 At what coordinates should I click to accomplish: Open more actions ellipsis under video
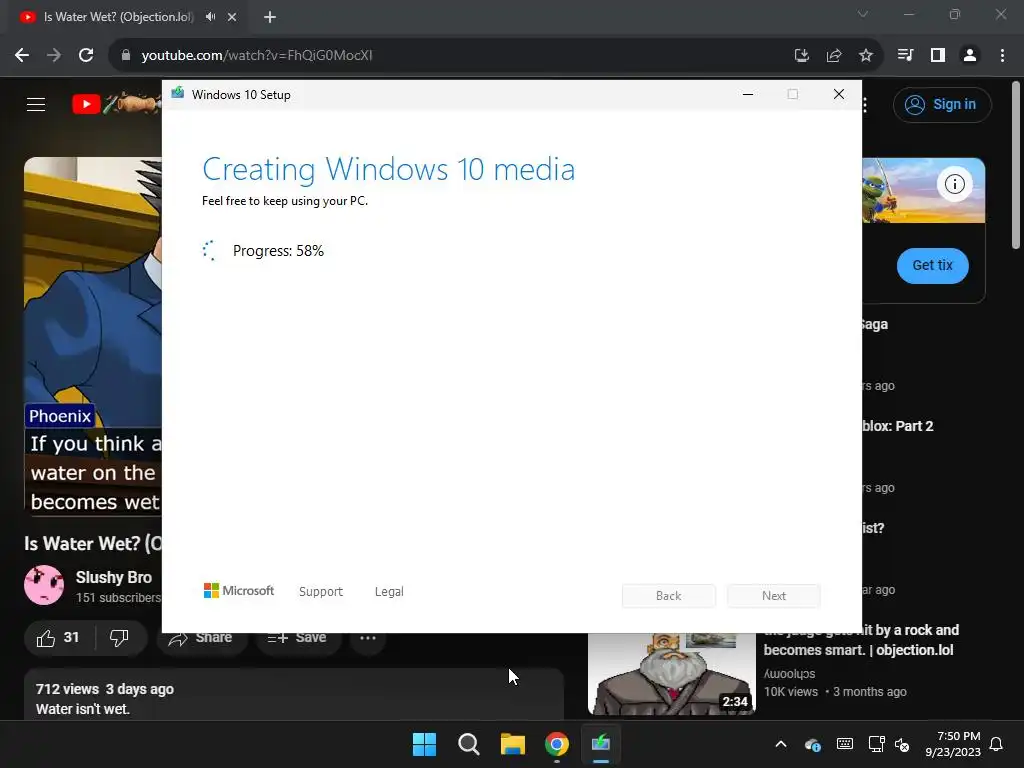[368, 638]
